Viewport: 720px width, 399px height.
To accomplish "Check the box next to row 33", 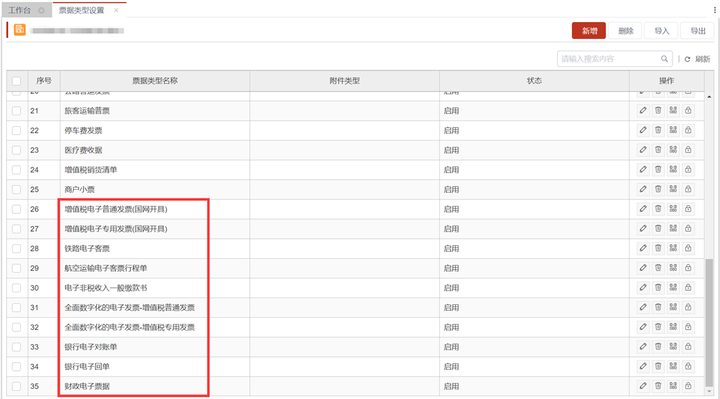I will 17,347.
